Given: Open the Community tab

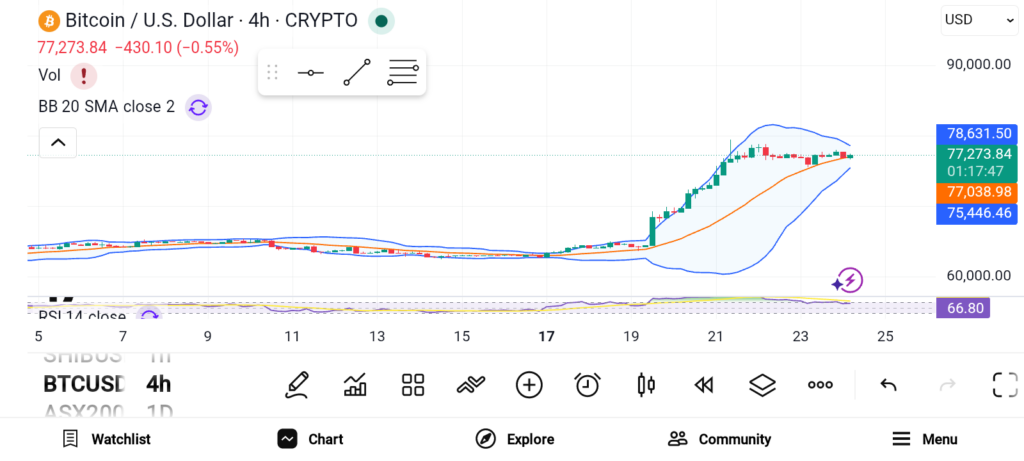Looking at the screenshot, I should 719,439.
